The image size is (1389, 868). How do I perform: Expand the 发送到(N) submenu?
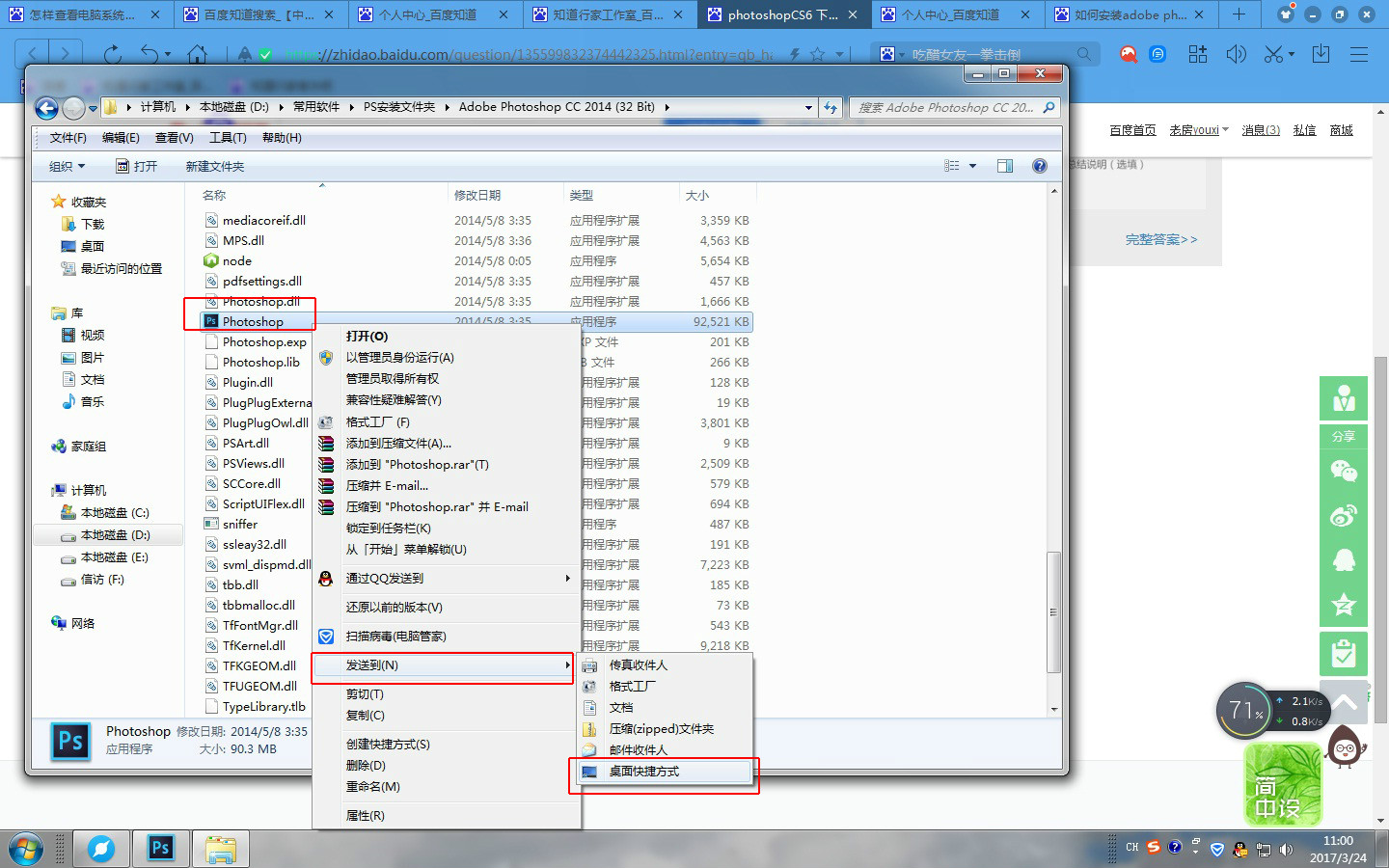(444, 665)
